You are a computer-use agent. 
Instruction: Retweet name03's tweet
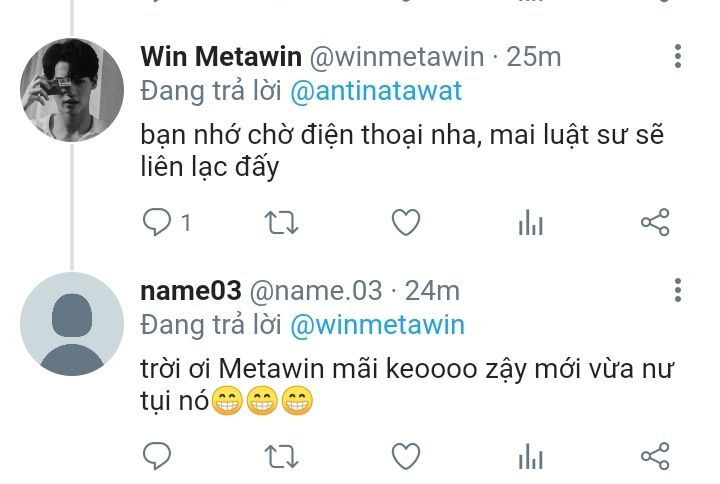(281, 456)
